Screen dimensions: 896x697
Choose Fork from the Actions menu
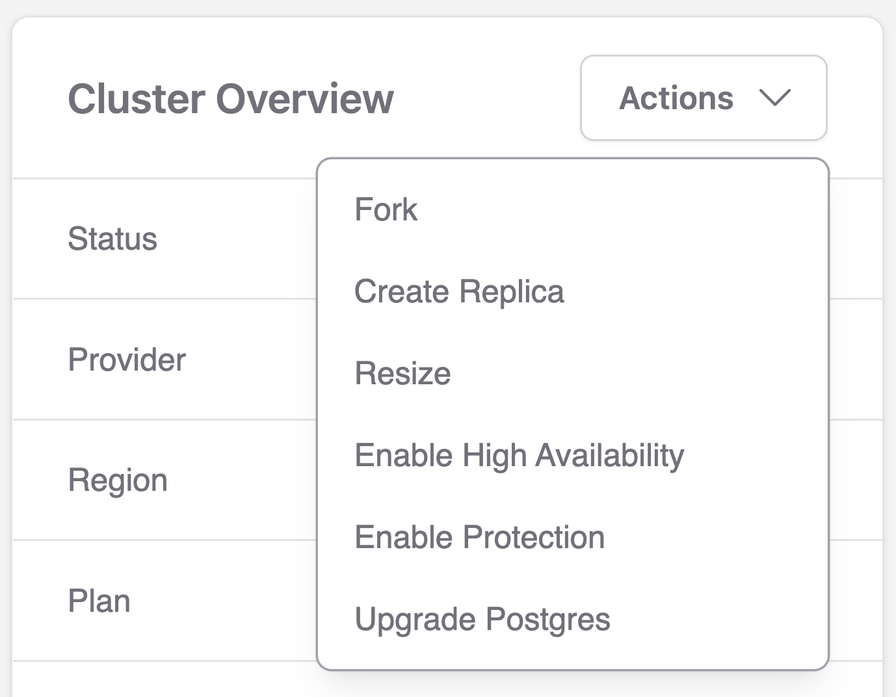(386, 209)
